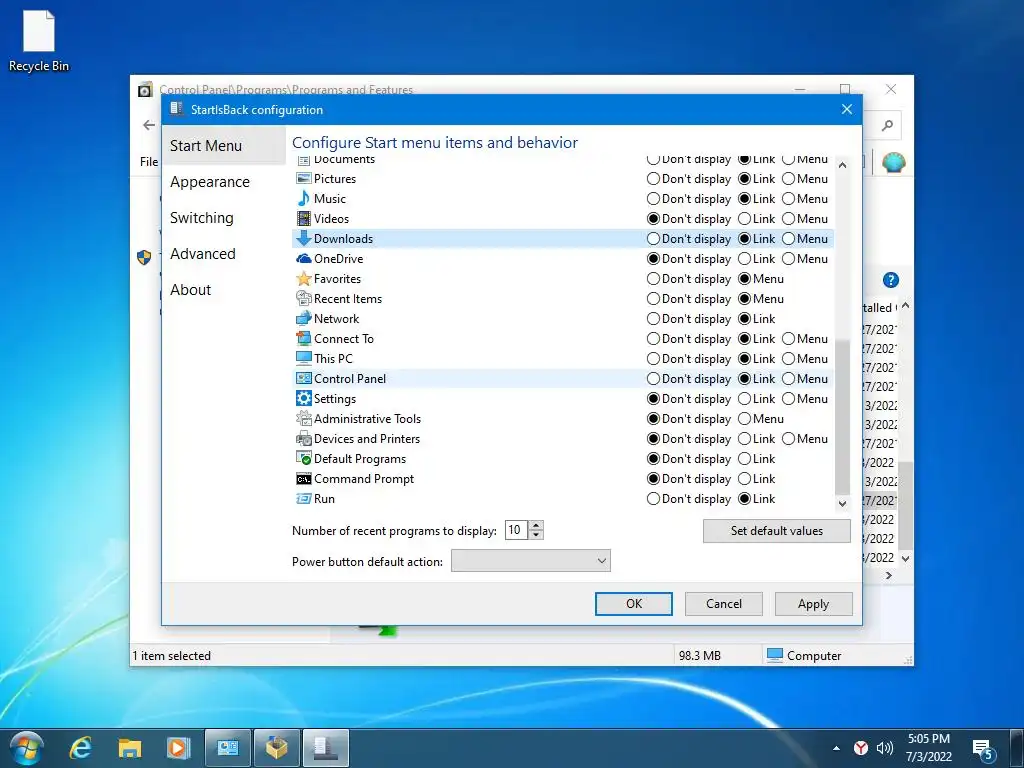Click the Network icon in list
The width and height of the screenshot is (1024, 768).
pyautogui.click(x=303, y=319)
